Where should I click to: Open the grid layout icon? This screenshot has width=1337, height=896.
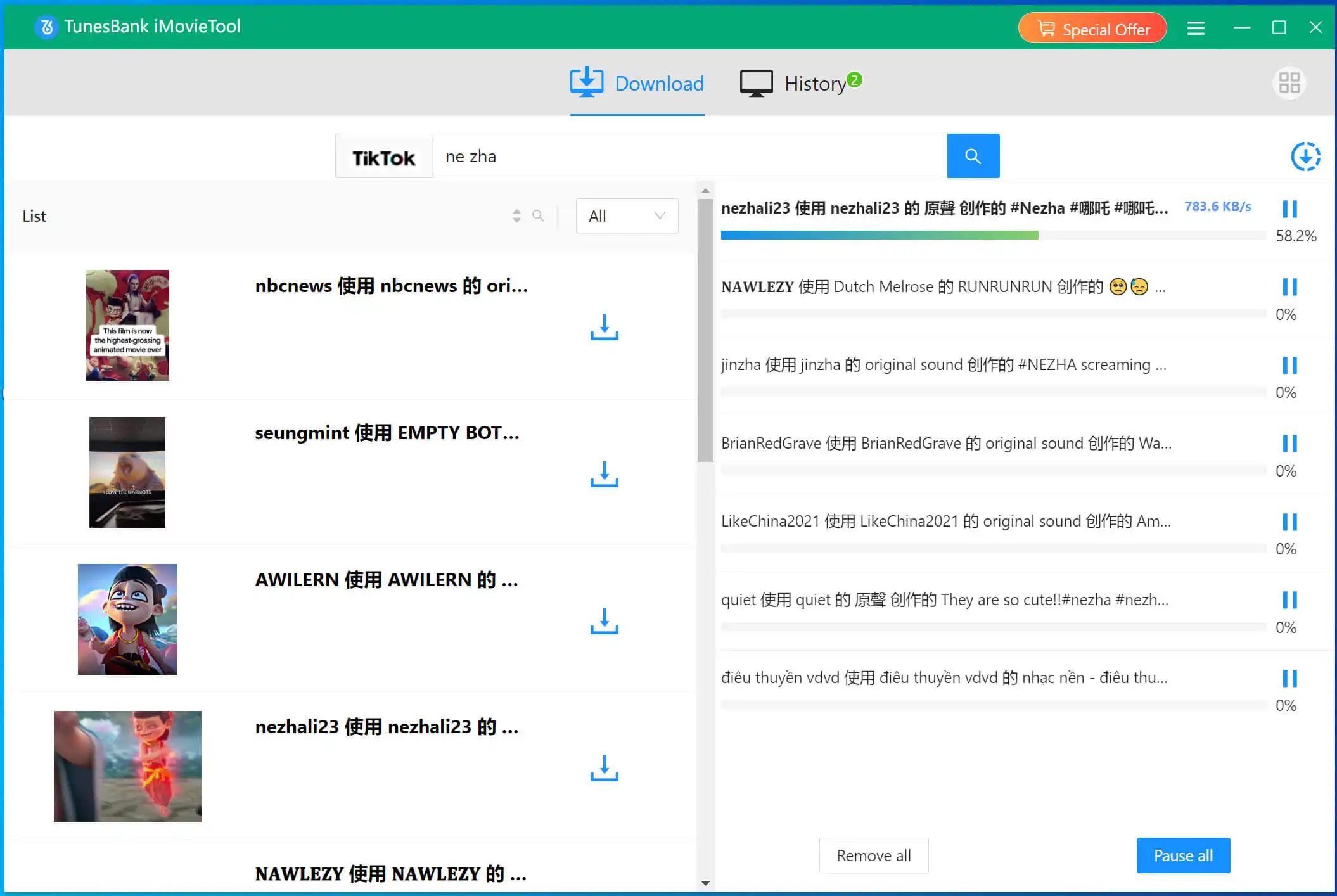point(1289,83)
